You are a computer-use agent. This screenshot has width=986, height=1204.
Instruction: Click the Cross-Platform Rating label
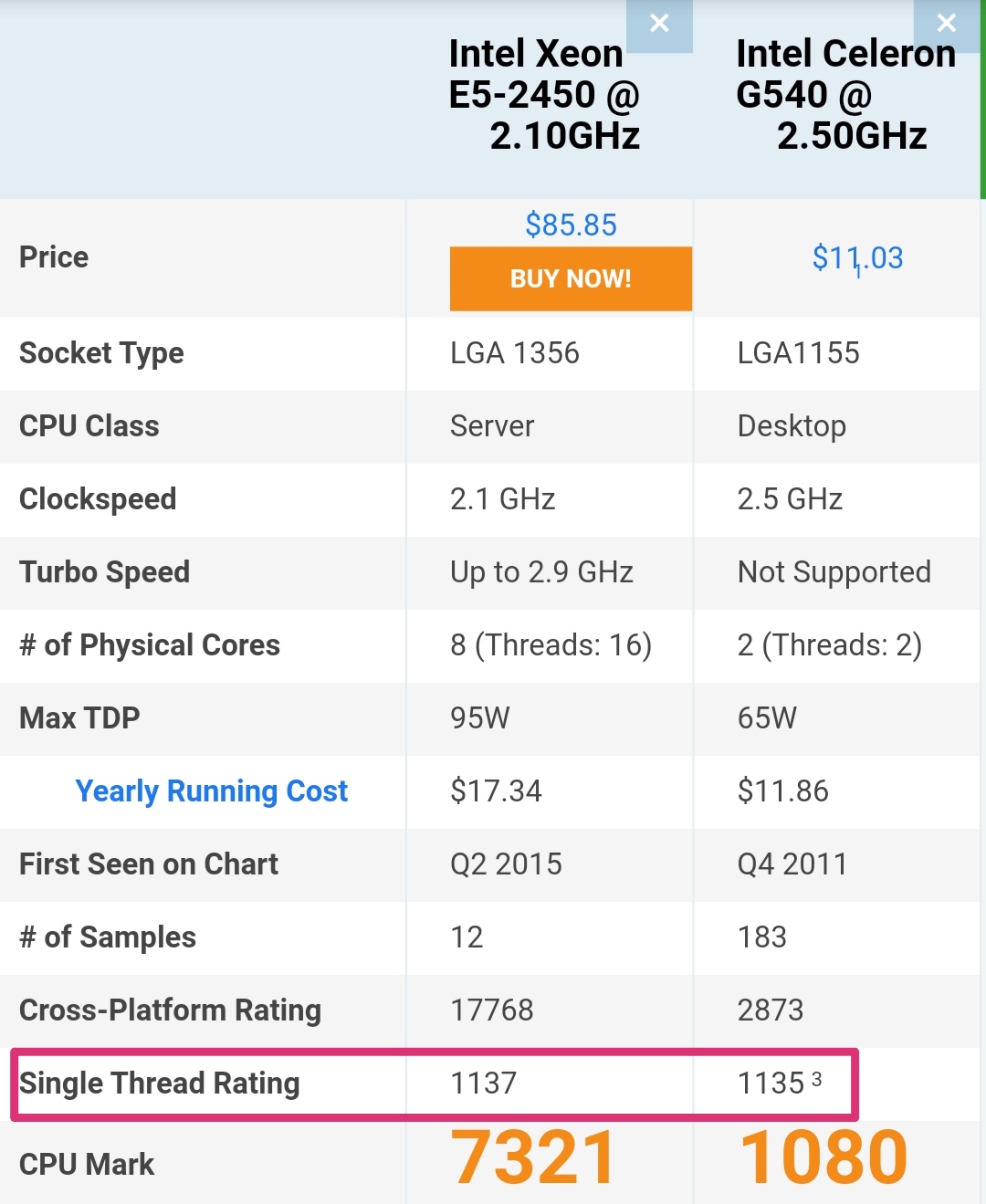coord(170,1010)
